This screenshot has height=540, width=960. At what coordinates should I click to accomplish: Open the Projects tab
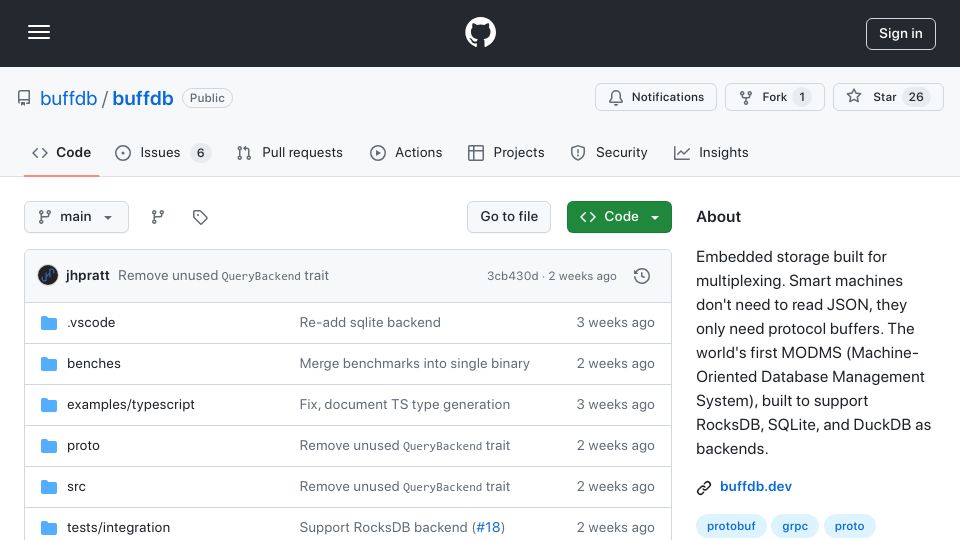506,152
